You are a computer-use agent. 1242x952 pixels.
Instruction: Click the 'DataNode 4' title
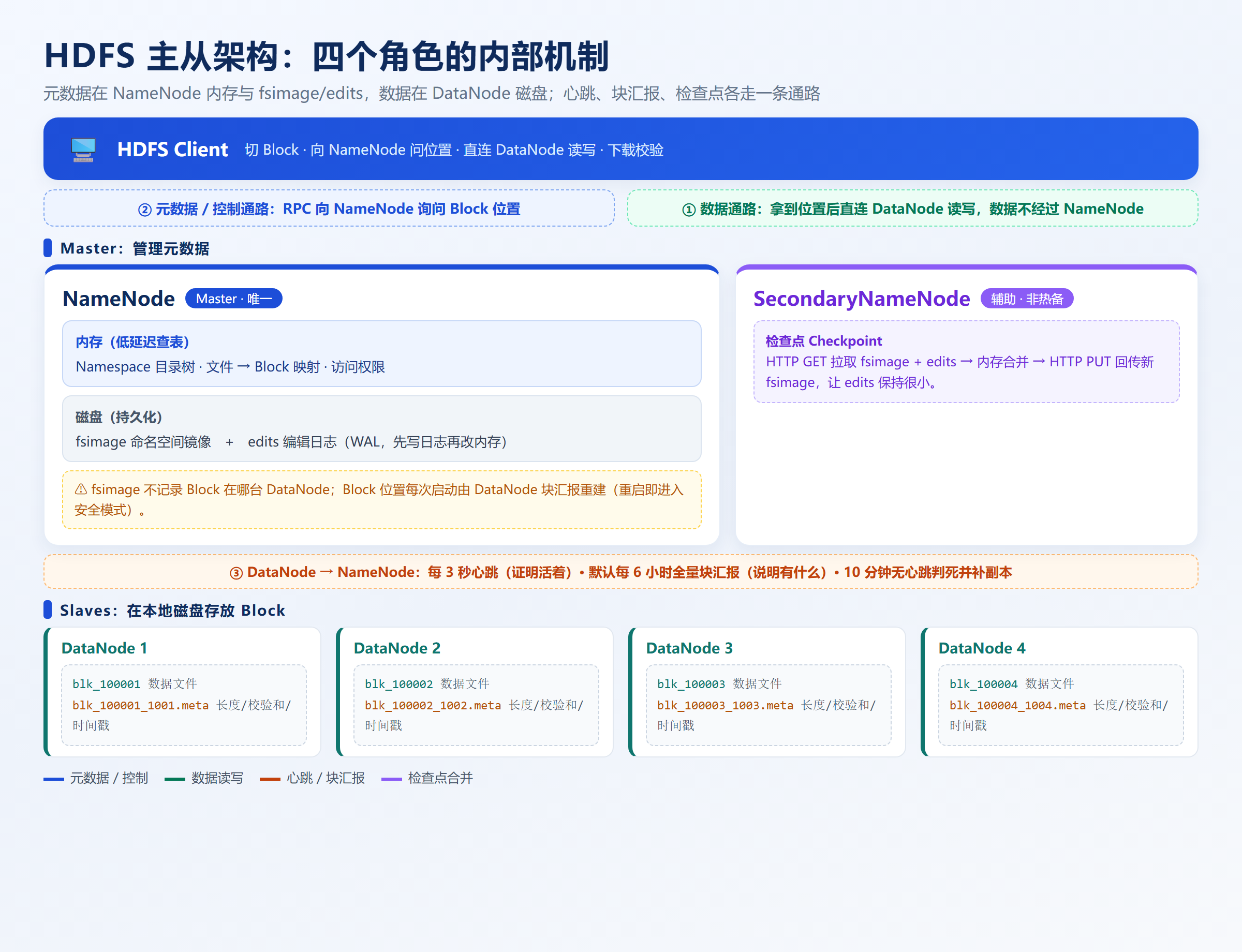pyautogui.click(x=982, y=648)
